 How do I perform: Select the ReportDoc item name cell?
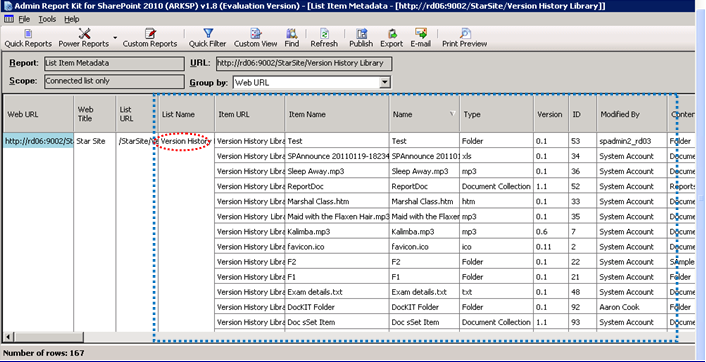337,186
